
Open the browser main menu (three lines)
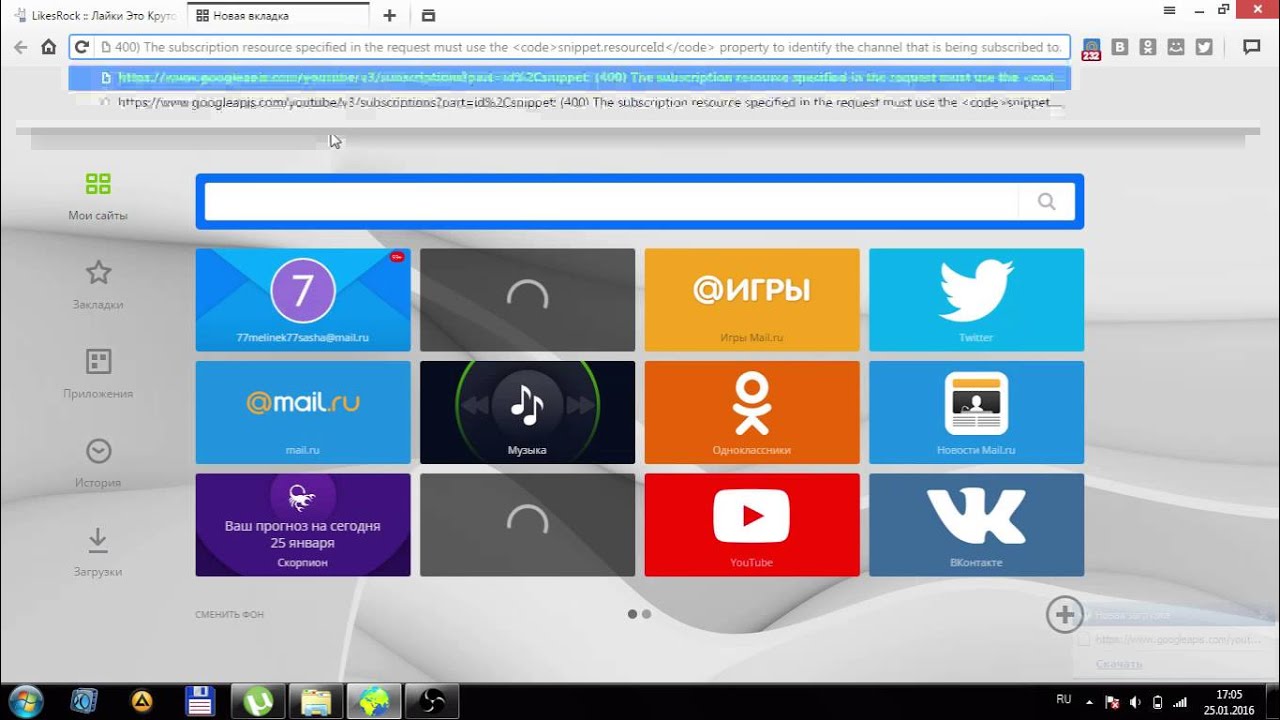coord(1169,10)
